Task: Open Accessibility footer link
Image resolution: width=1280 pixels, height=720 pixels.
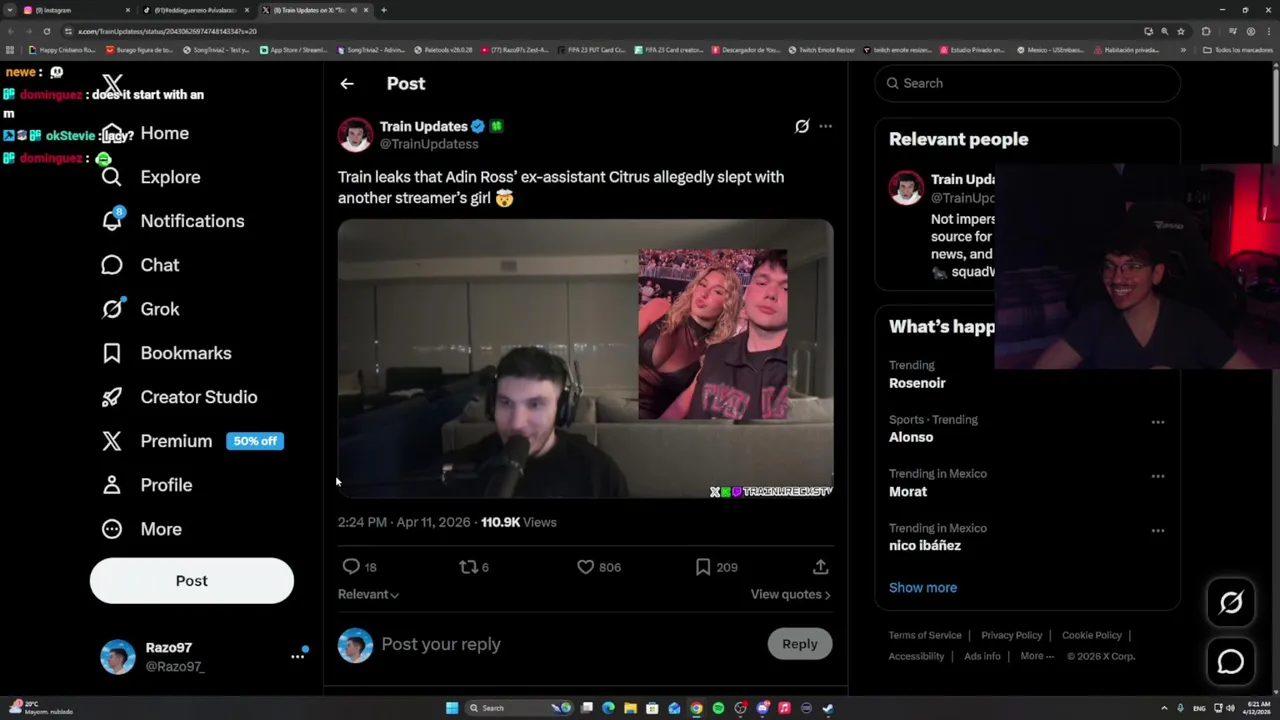Action: pos(916,656)
